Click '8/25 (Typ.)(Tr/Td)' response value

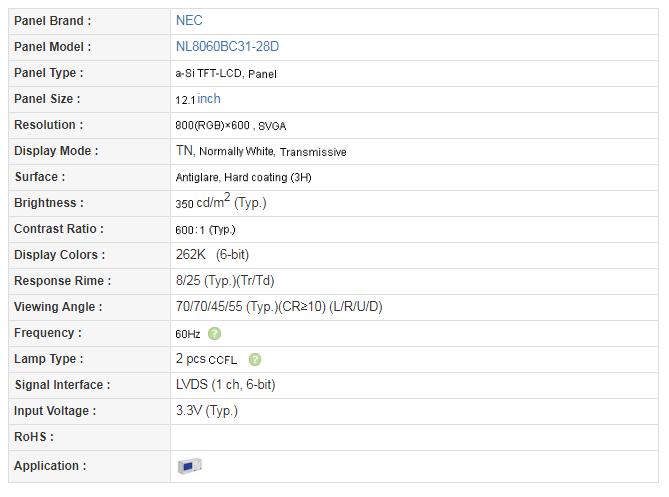point(225,281)
